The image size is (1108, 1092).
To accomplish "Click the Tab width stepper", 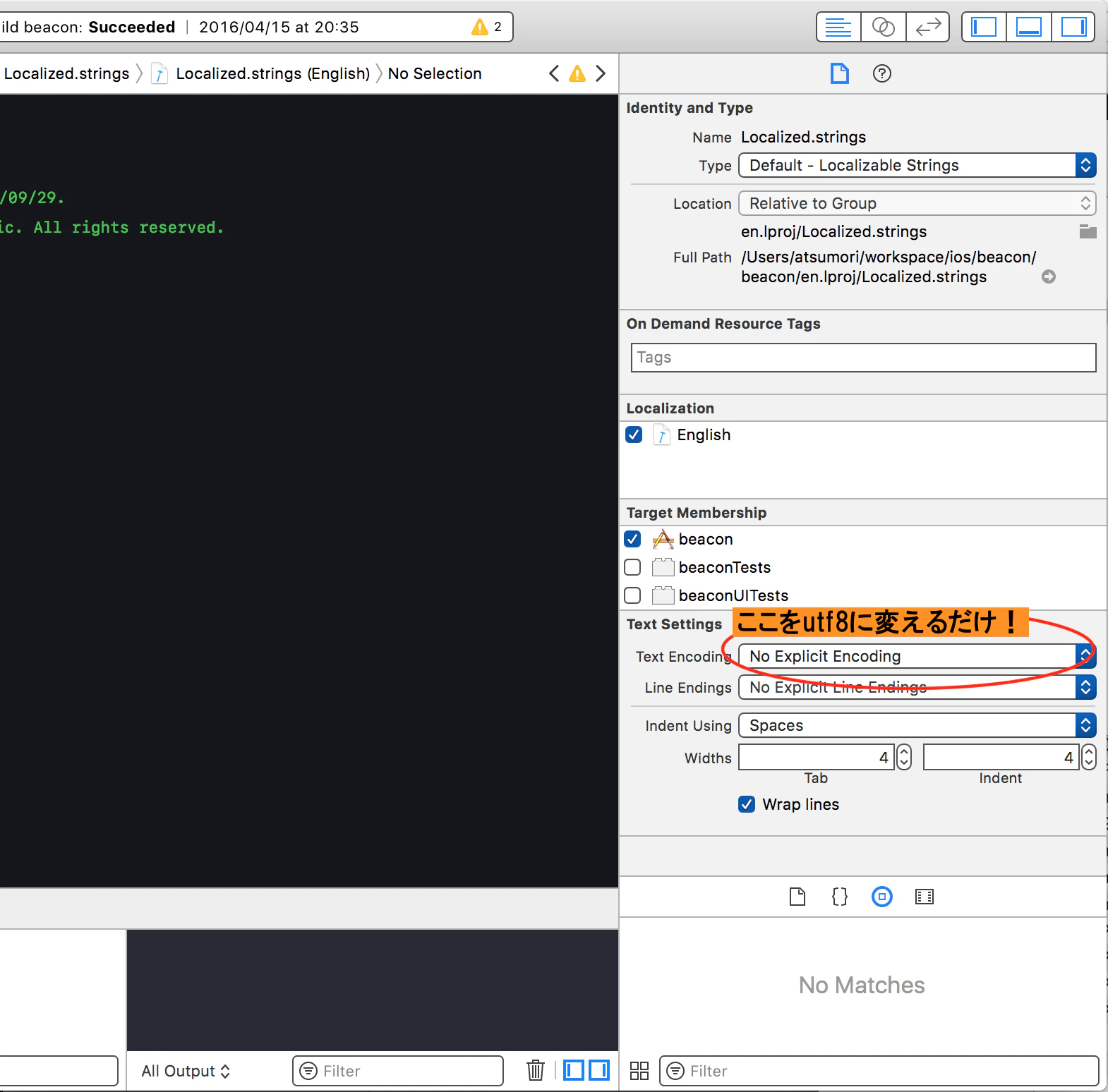I will point(904,758).
